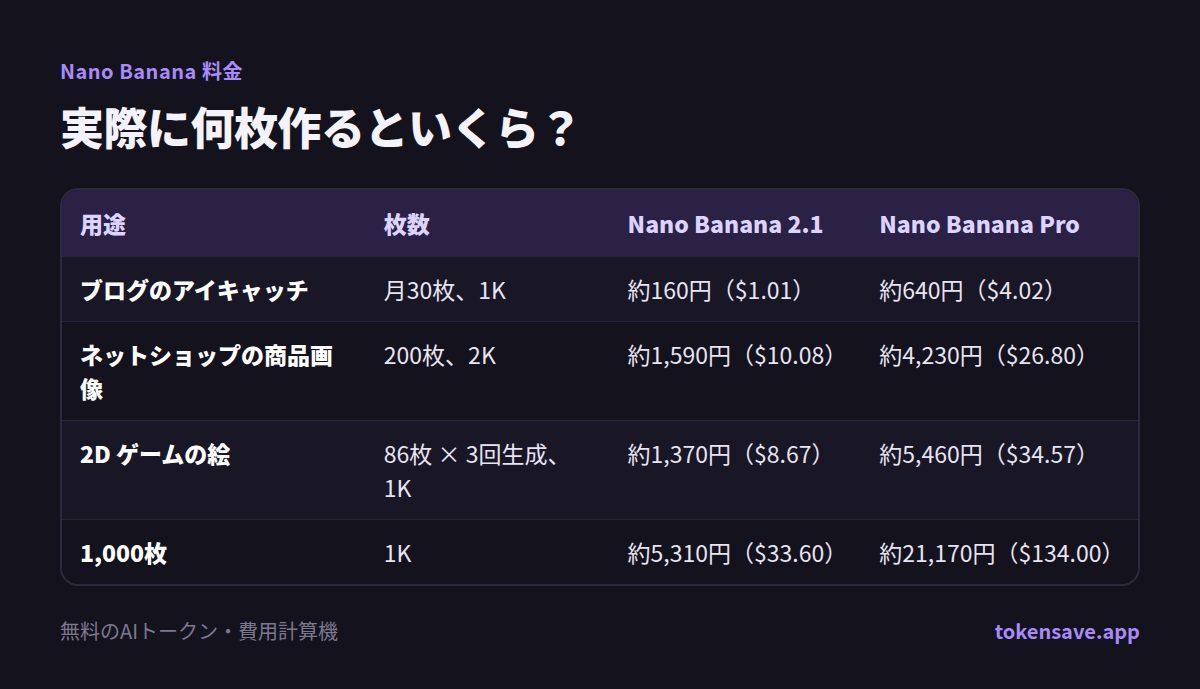Click the 'Nano Banana 料金' label
The height and width of the screenshot is (689, 1200).
[151, 72]
